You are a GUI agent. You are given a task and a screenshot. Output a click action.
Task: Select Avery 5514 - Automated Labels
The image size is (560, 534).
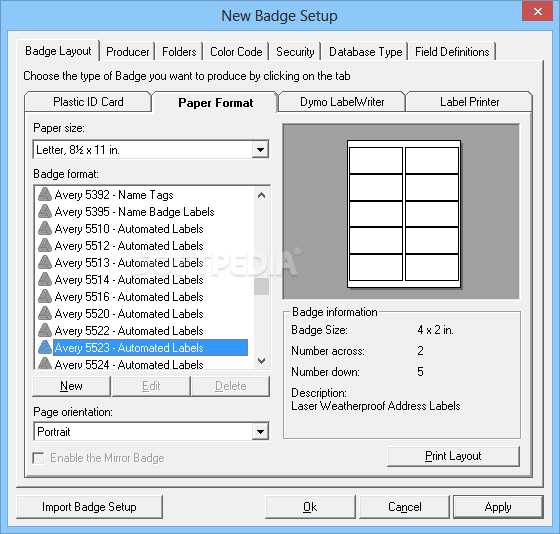(129, 280)
